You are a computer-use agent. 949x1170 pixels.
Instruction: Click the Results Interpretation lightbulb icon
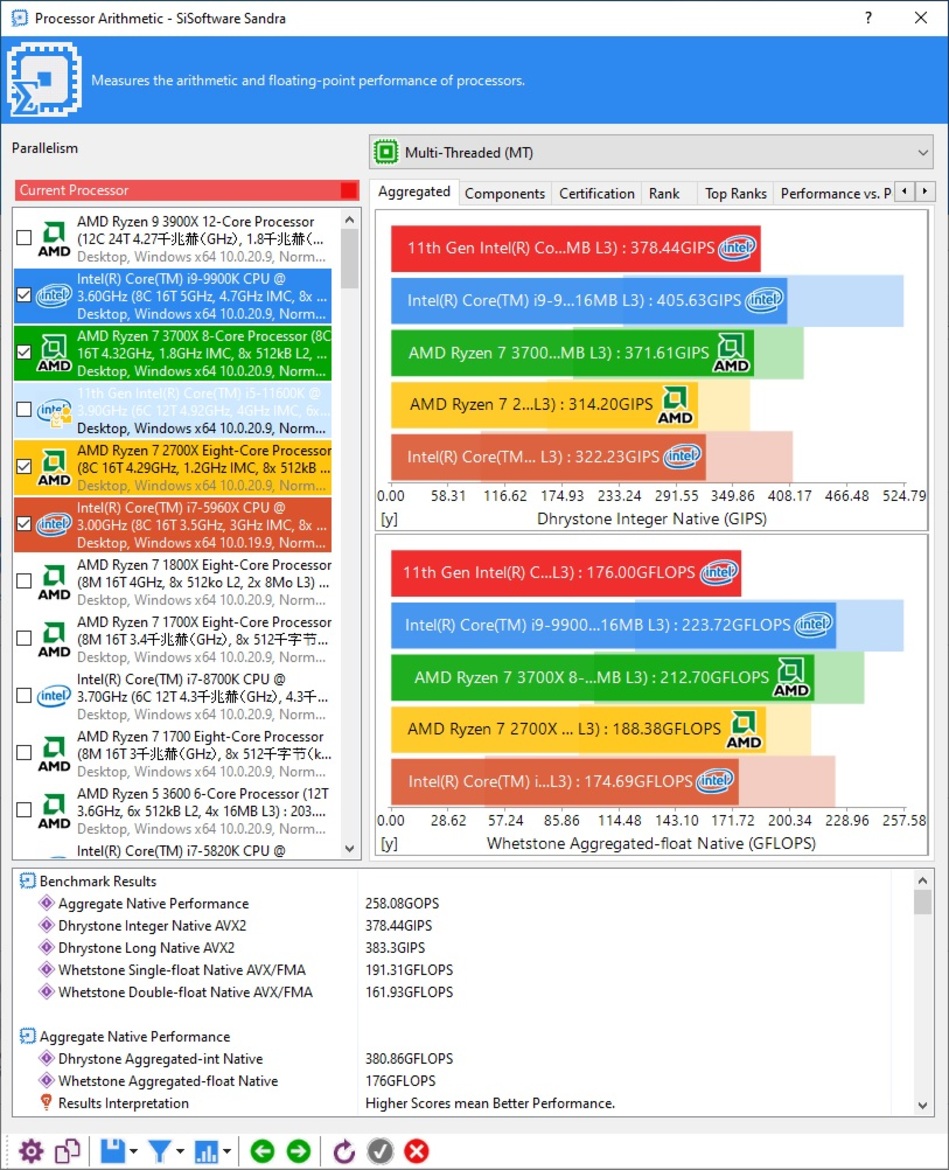pos(46,1103)
